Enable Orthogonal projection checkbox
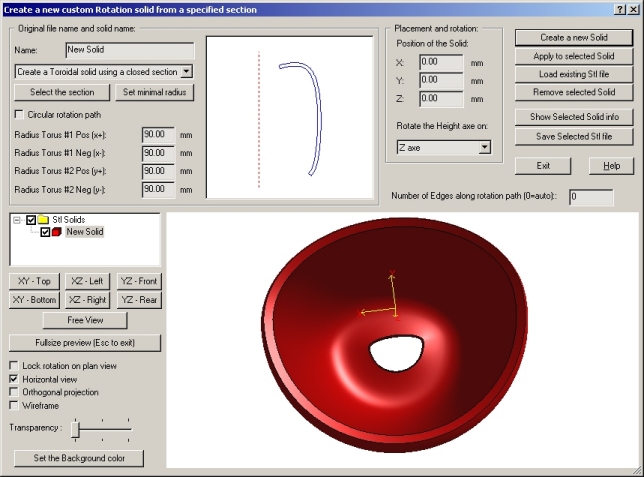The width and height of the screenshot is (644, 477). point(14,392)
